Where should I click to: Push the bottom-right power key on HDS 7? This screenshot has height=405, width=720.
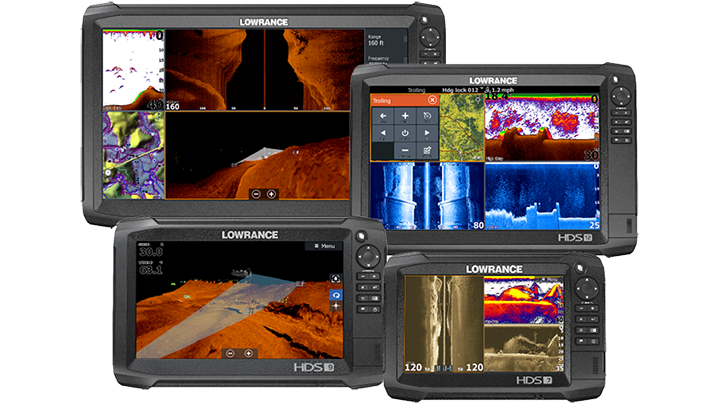pos(593,341)
